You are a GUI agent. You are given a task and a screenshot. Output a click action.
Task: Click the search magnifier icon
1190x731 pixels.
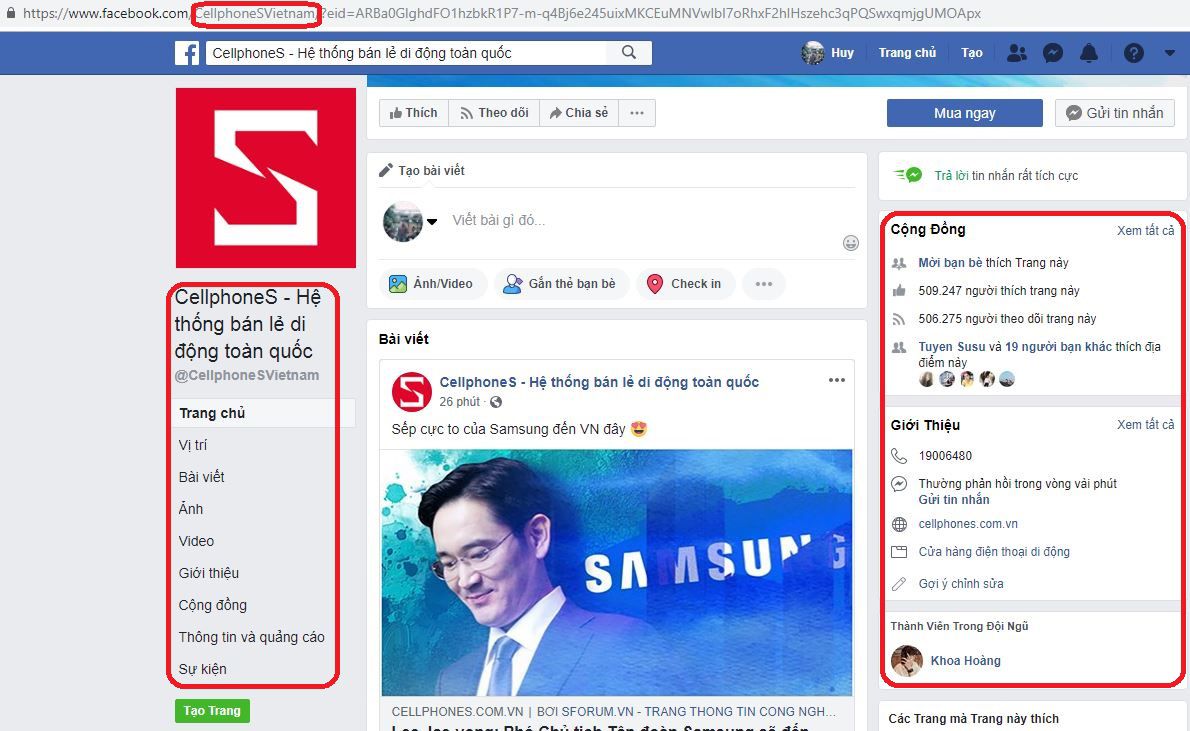[x=628, y=52]
